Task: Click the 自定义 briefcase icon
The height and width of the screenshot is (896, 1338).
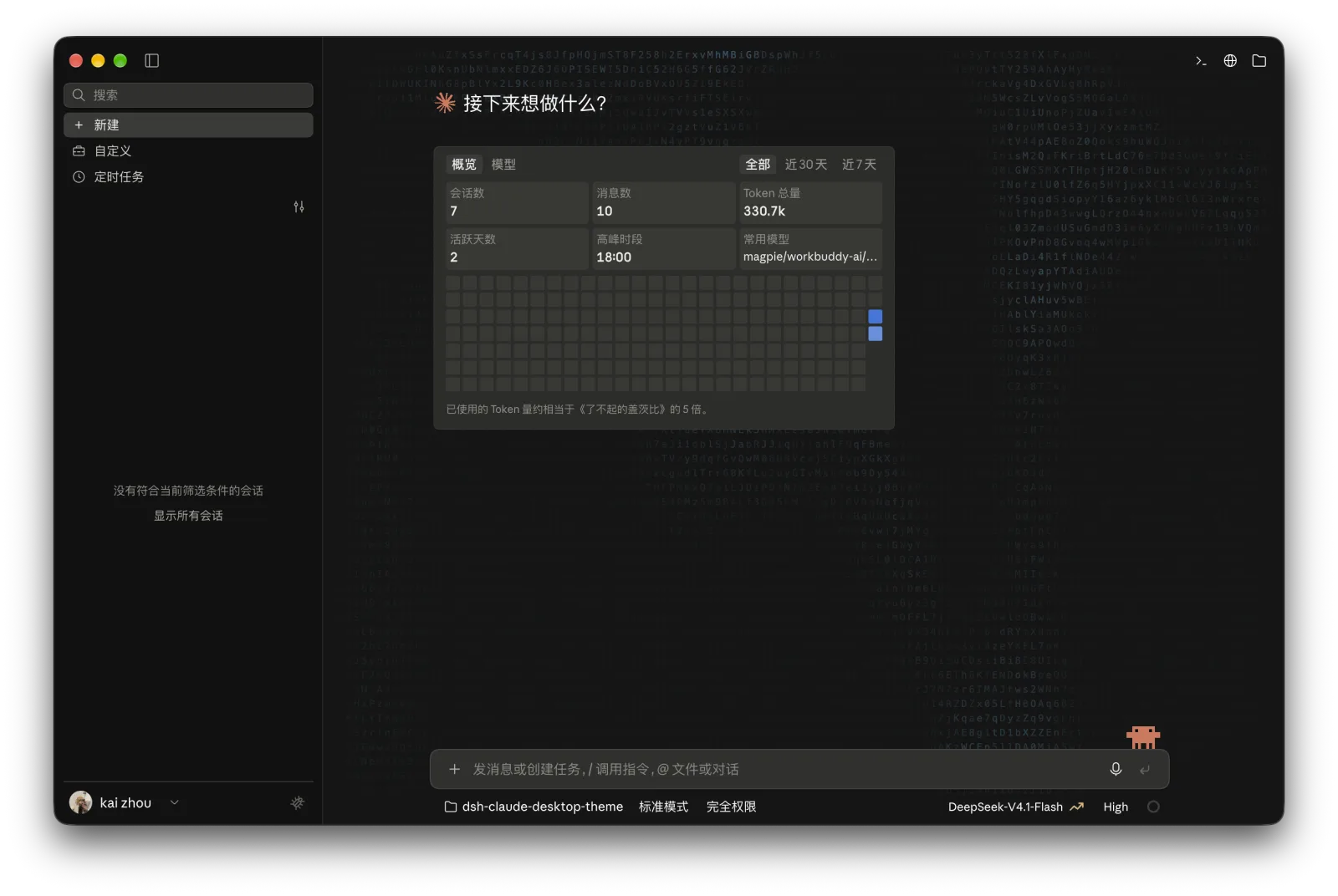Action: click(x=79, y=150)
